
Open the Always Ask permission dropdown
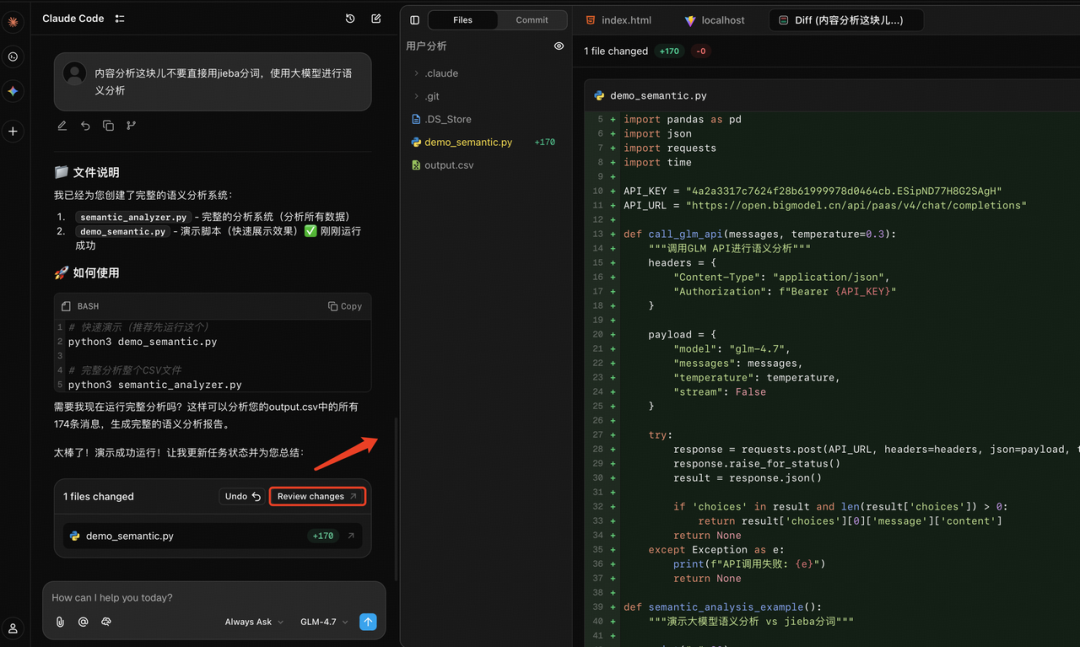253,622
